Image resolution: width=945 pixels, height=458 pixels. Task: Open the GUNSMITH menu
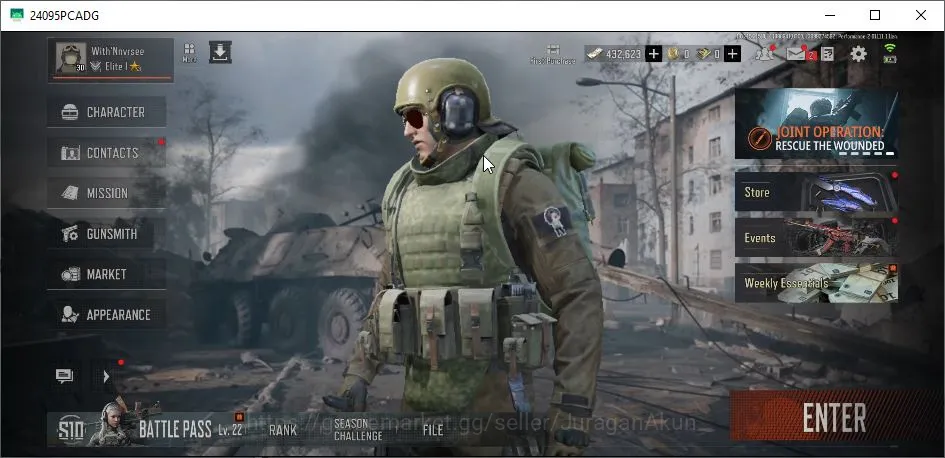(107, 234)
